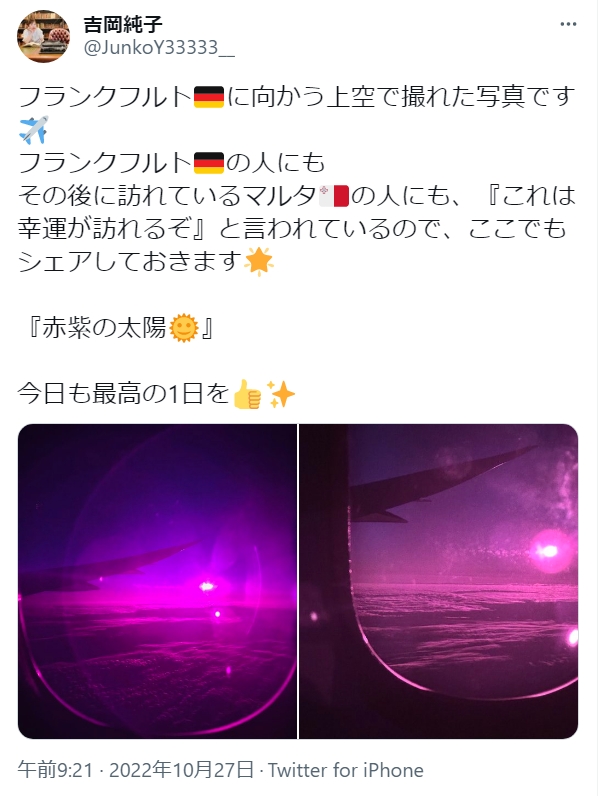The image size is (604, 796).
Task: Click the first German flag emoji
Action: [x=209, y=97]
